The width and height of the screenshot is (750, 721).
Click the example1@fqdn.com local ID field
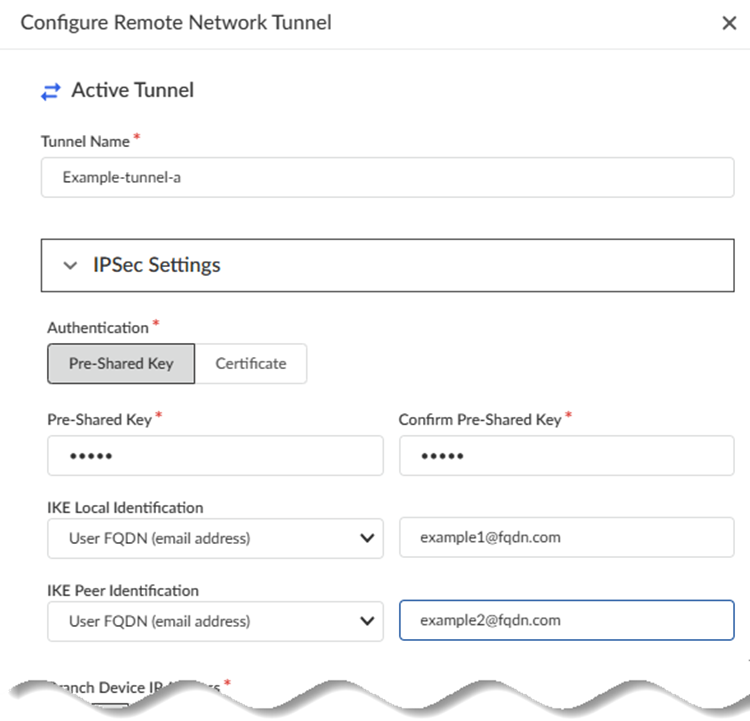click(x=566, y=537)
